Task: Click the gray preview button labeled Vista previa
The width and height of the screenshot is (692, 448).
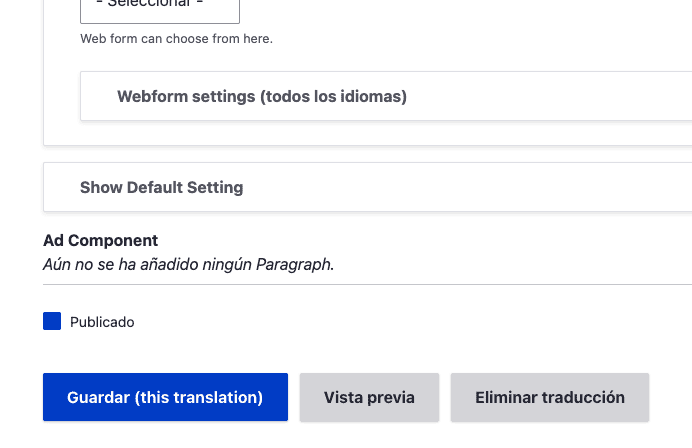Action: coord(369,397)
